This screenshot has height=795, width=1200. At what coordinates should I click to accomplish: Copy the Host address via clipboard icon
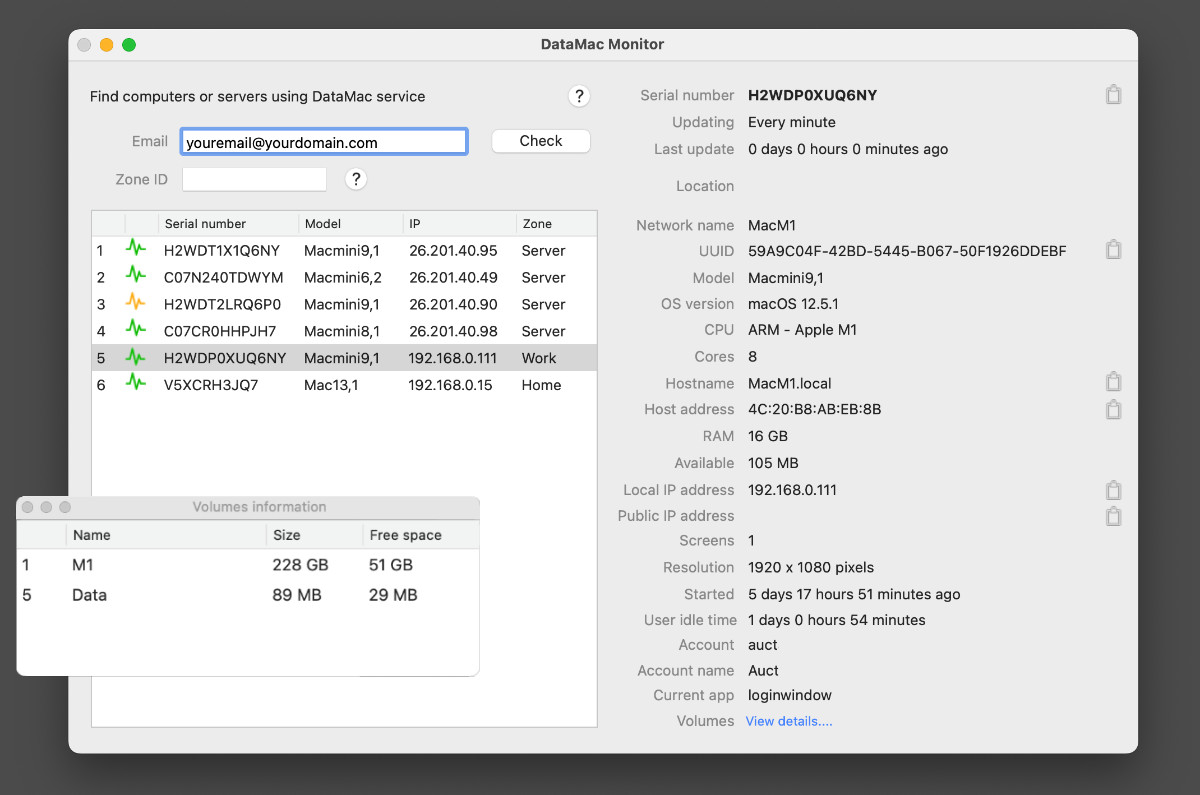1113,409
